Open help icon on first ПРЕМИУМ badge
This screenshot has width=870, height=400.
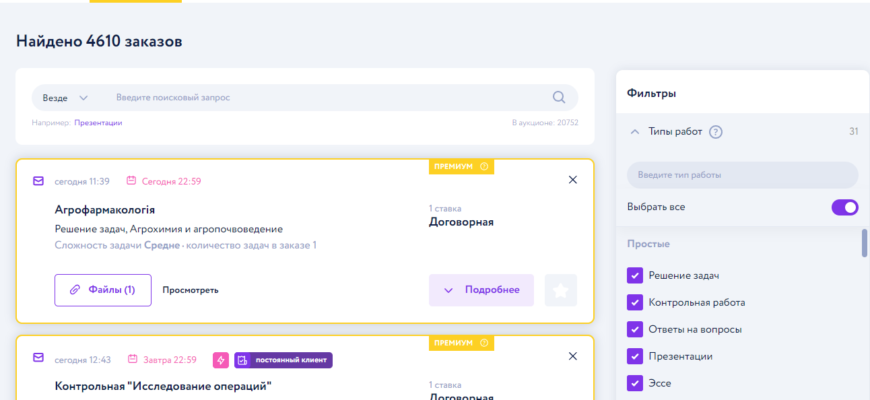pyautogui.click(x=484, y=166)
